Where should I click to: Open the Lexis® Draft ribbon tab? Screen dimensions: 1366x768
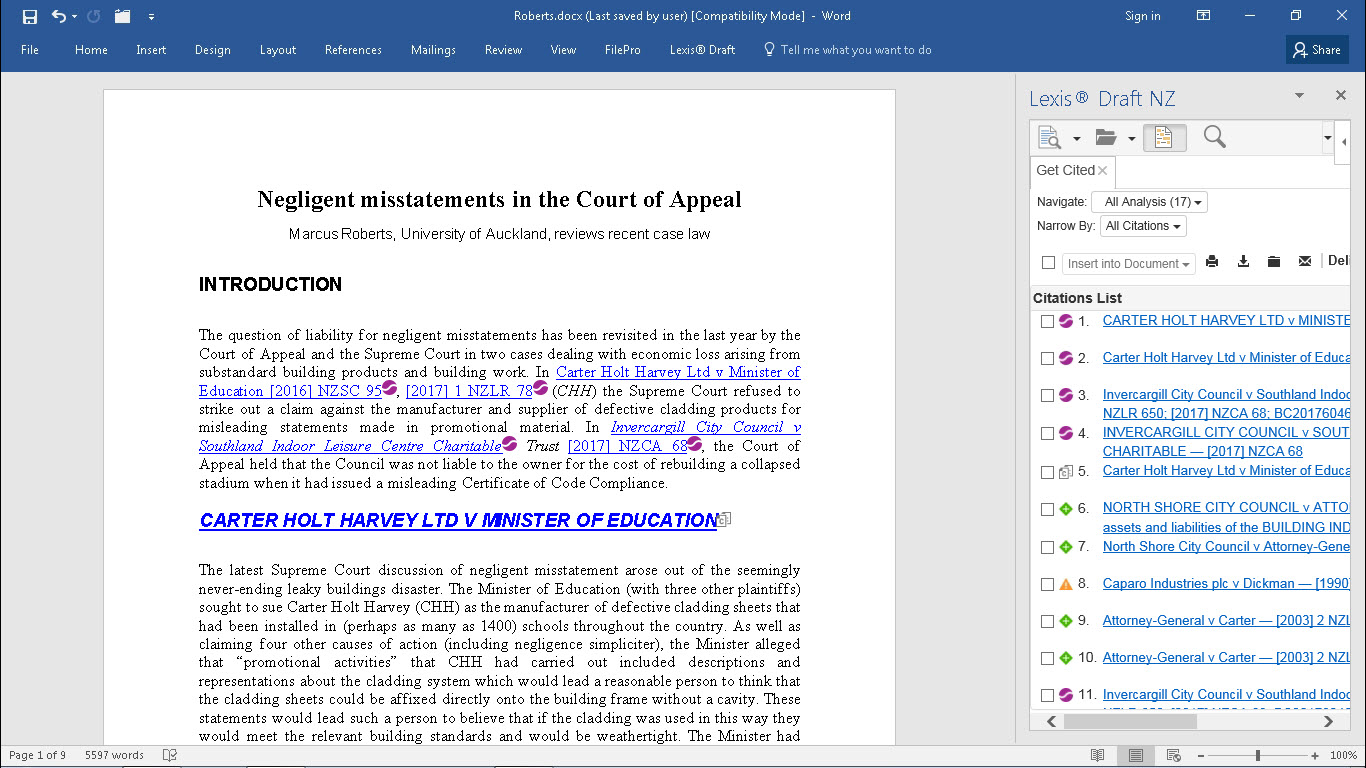pyautogui.click(x=702, y=50)
